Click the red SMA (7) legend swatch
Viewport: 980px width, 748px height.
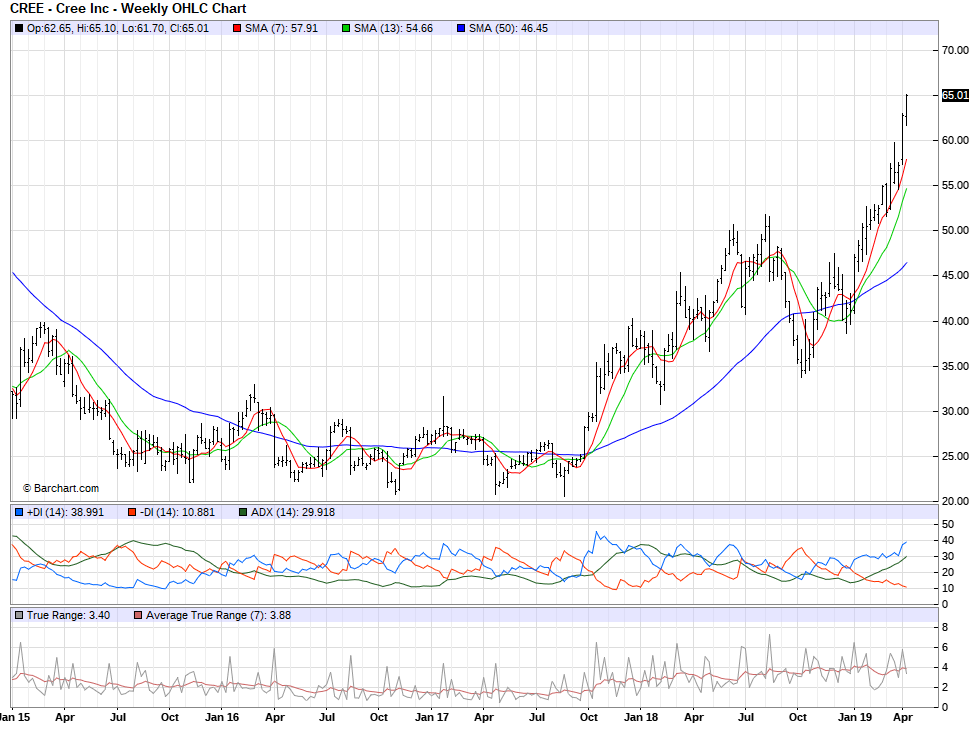pyautogui.click(x=237, y=28)
